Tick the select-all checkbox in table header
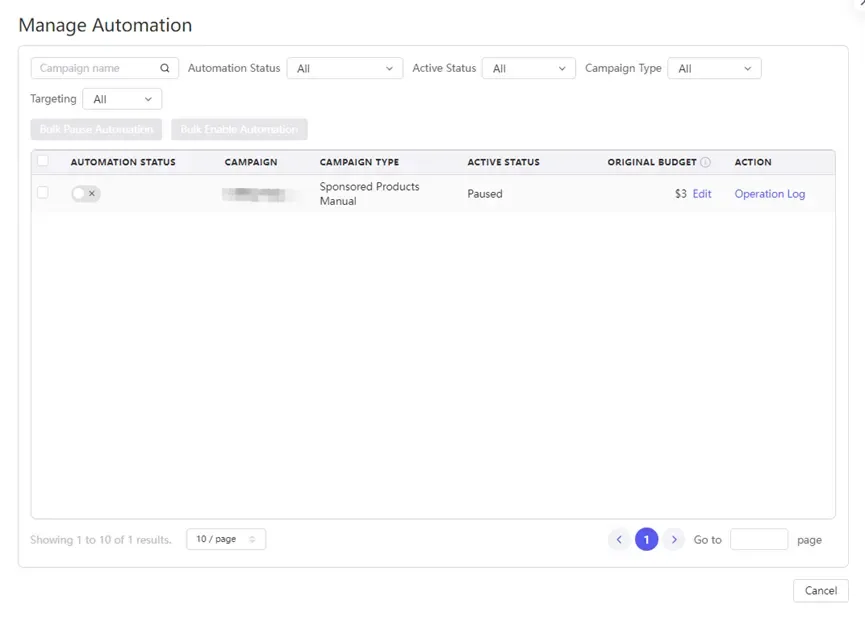This screenshot has width=865, height=621. click(x=42, y=161)
